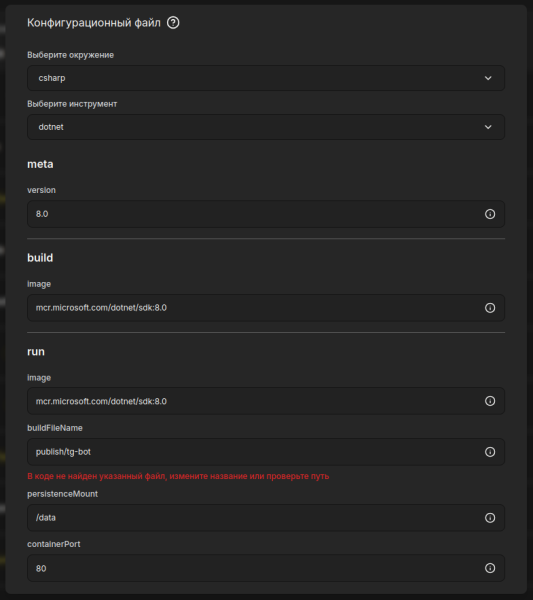Expand the chevron arrow on the csharp selector
Viewport: 533px width, 600px height.
488,78
